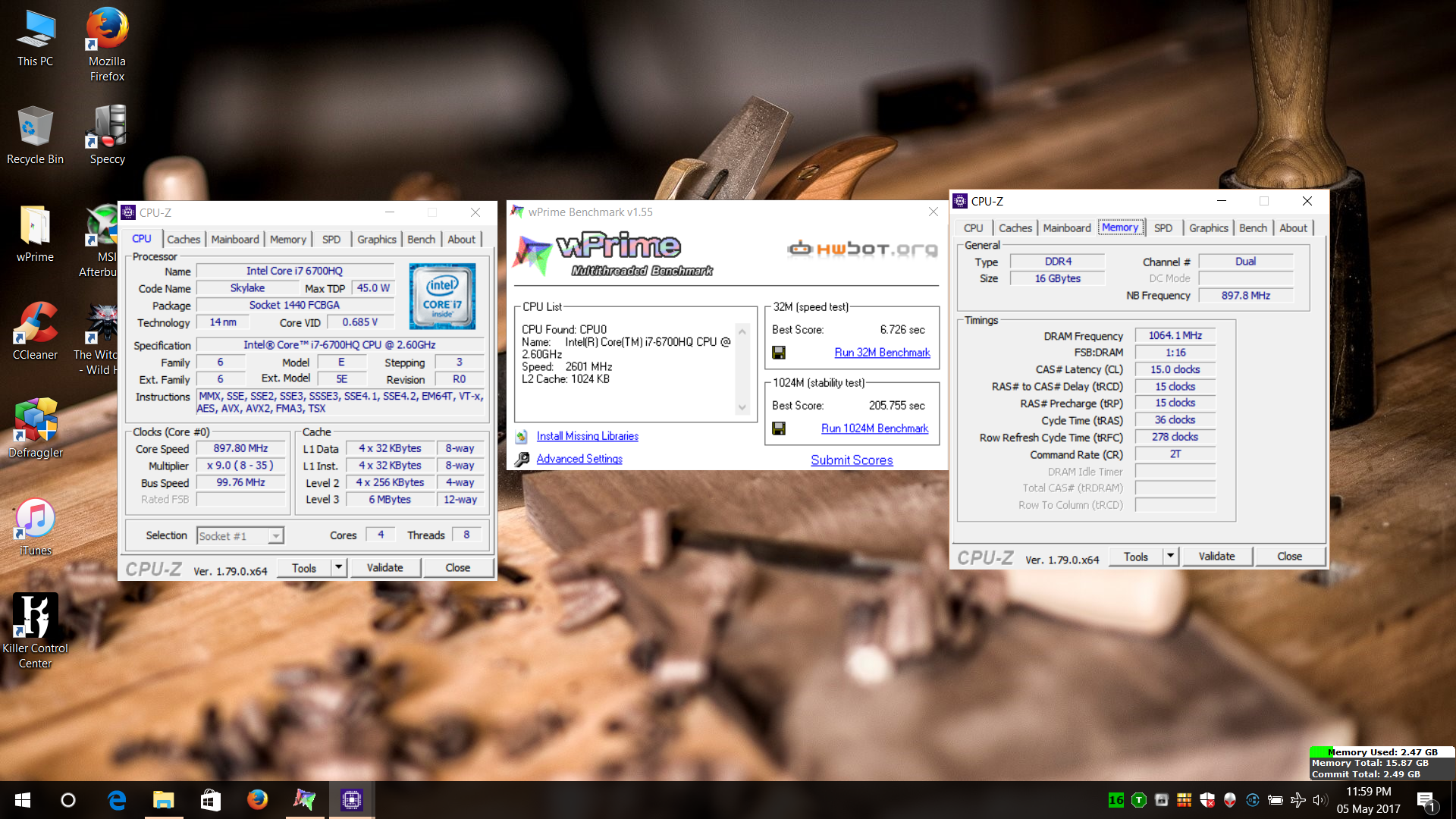This screenshot has width=1456, height=819.
Task: Open SPD tab in right CPU-Z
Action: [1163, 227]
